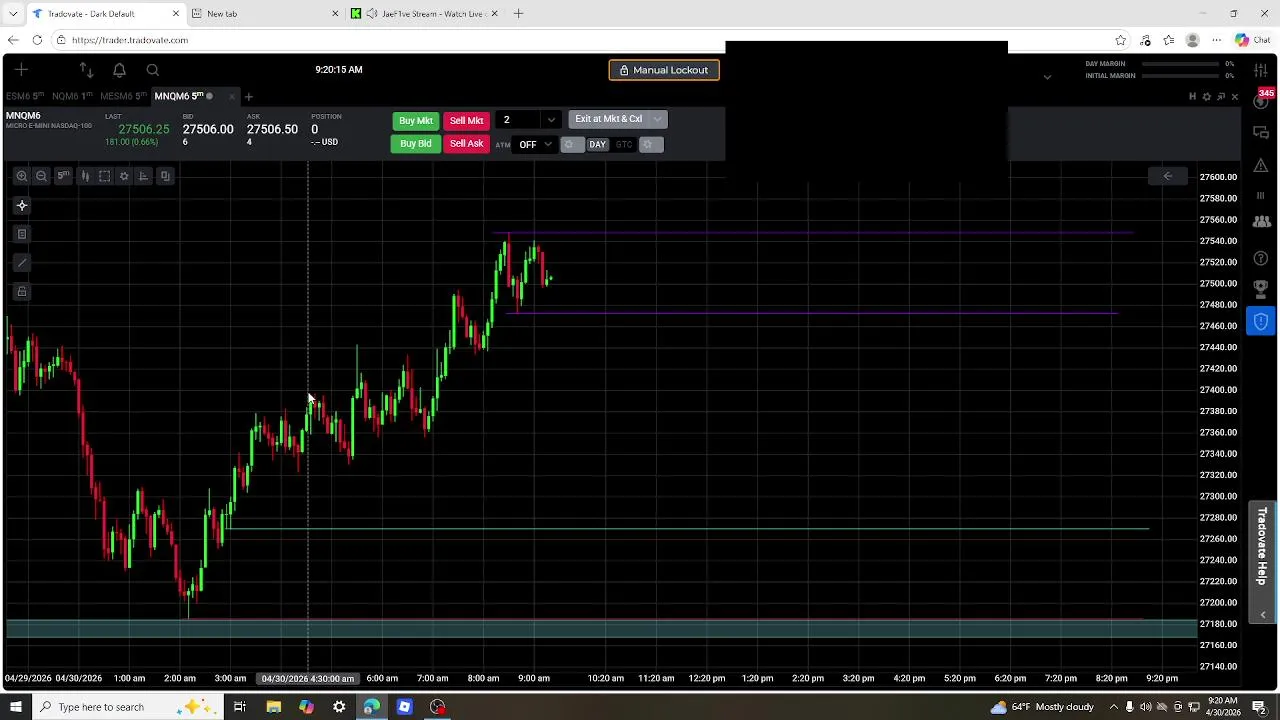Open the up-down arrows orders icon
The height and width of the screenshot is (720, 1280).
tap(86, 70)
